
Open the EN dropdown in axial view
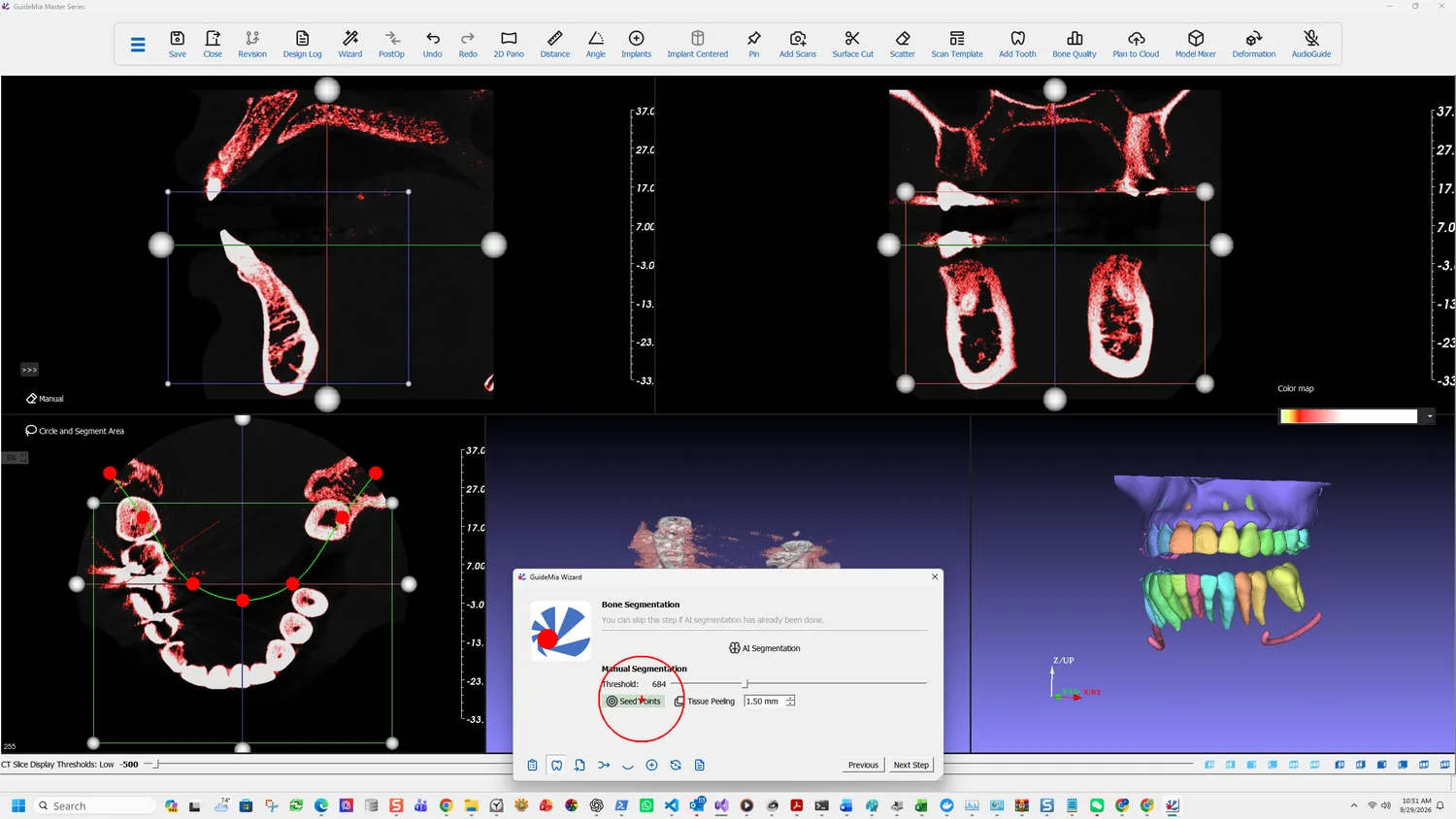(x=16, y=458)
